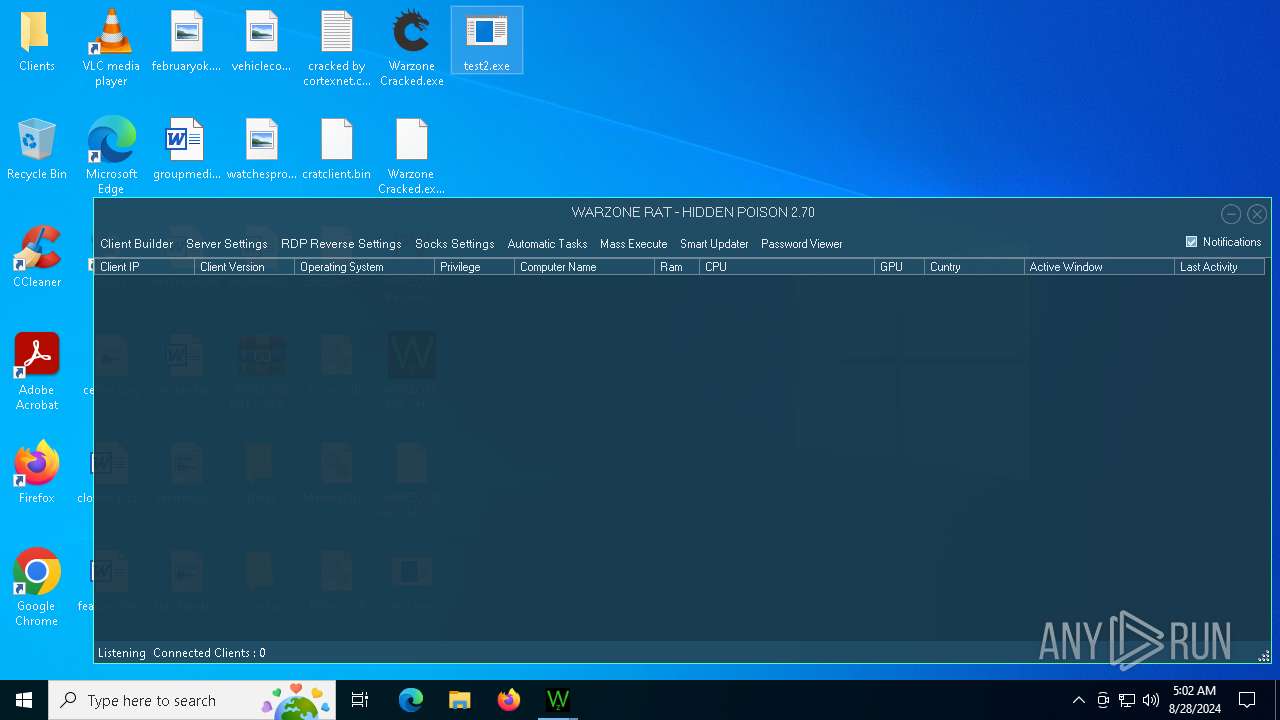
Task: Sort by Computer Name column header
Action: [x=584, y=267]
